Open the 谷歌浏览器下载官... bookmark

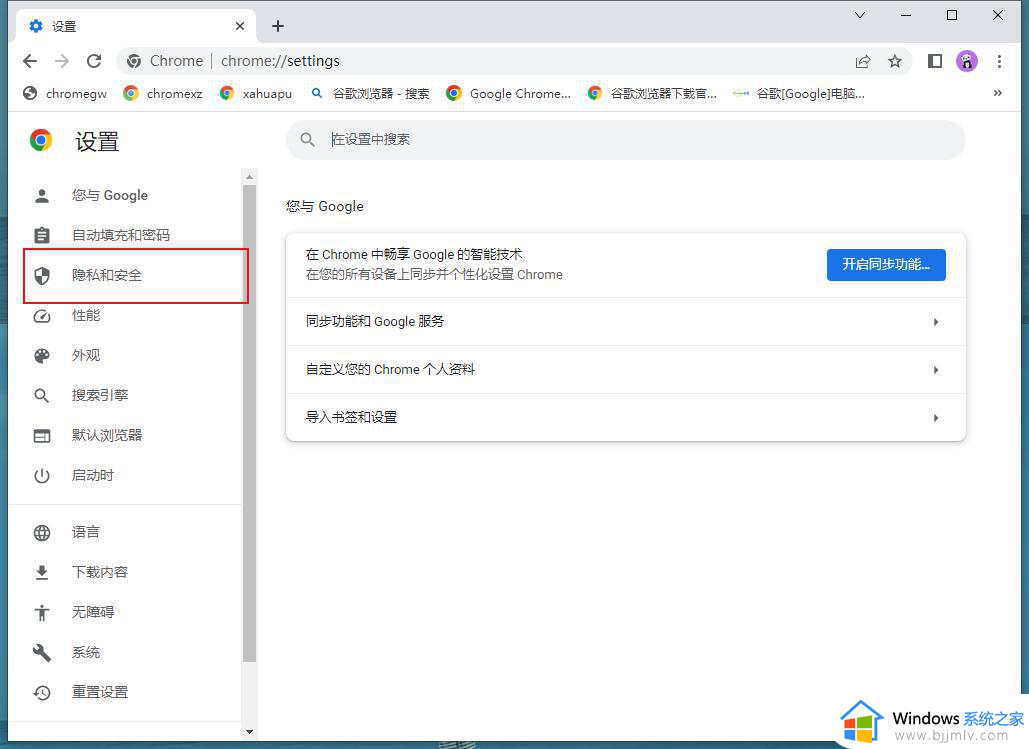(x=652, y=93)
